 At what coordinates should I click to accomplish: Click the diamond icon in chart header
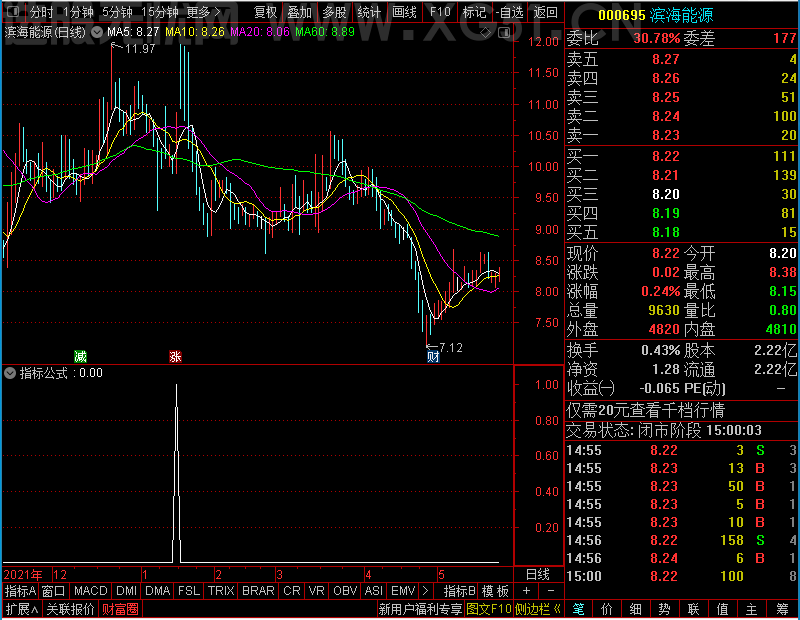486,33
